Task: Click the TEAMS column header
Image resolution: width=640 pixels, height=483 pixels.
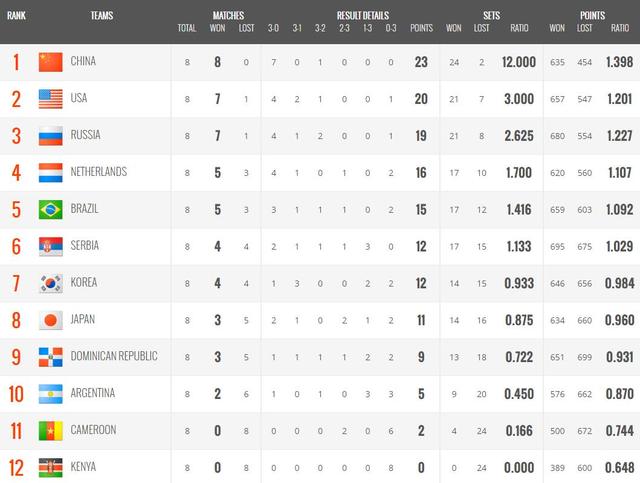Action: 101,16
